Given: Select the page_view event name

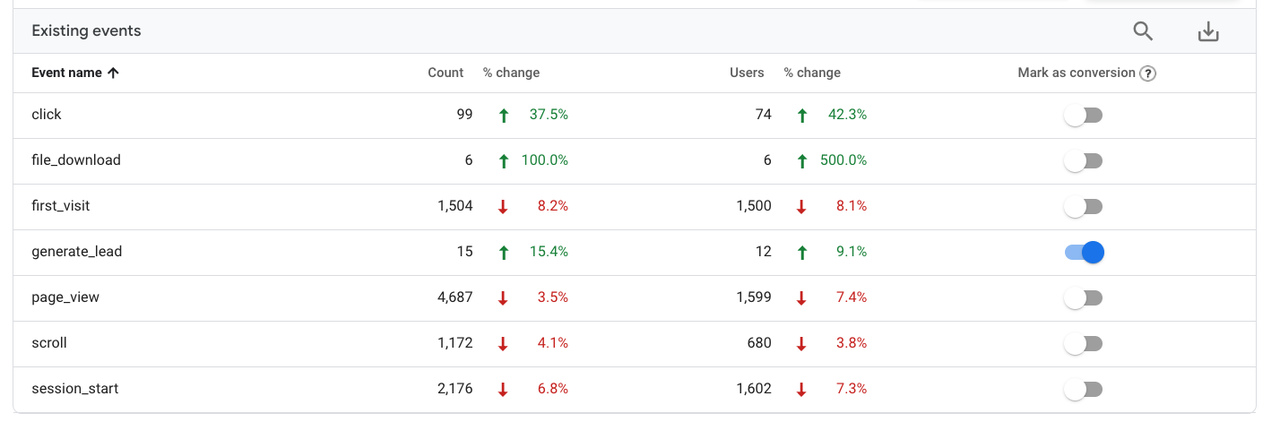Looking at the screenshot, I should tap(66, 297).
